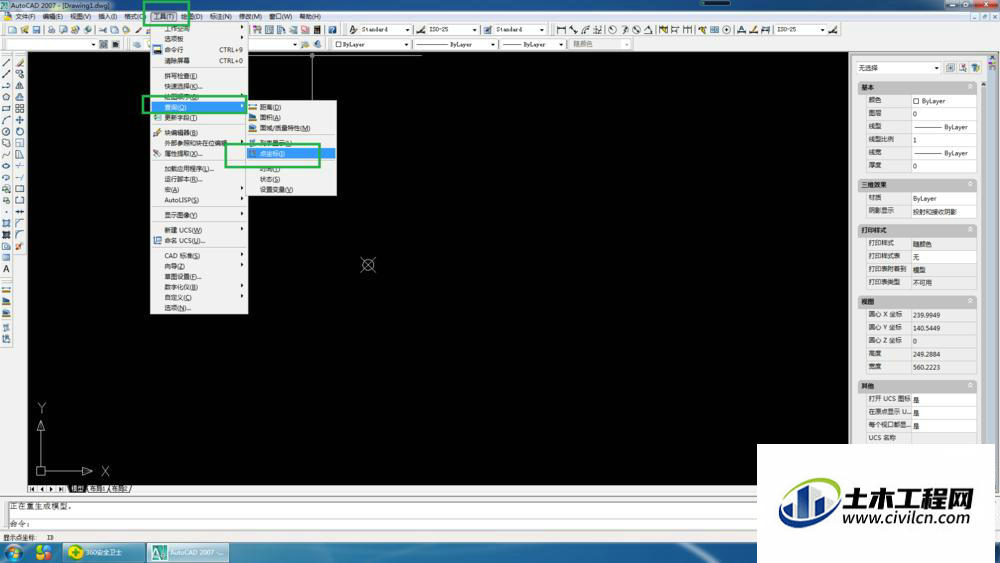The width and height of the screenshot is (1000, 563).
Task: Choose 加载应用程序(L) in Tools menu
Action: [x=199, y=169]
